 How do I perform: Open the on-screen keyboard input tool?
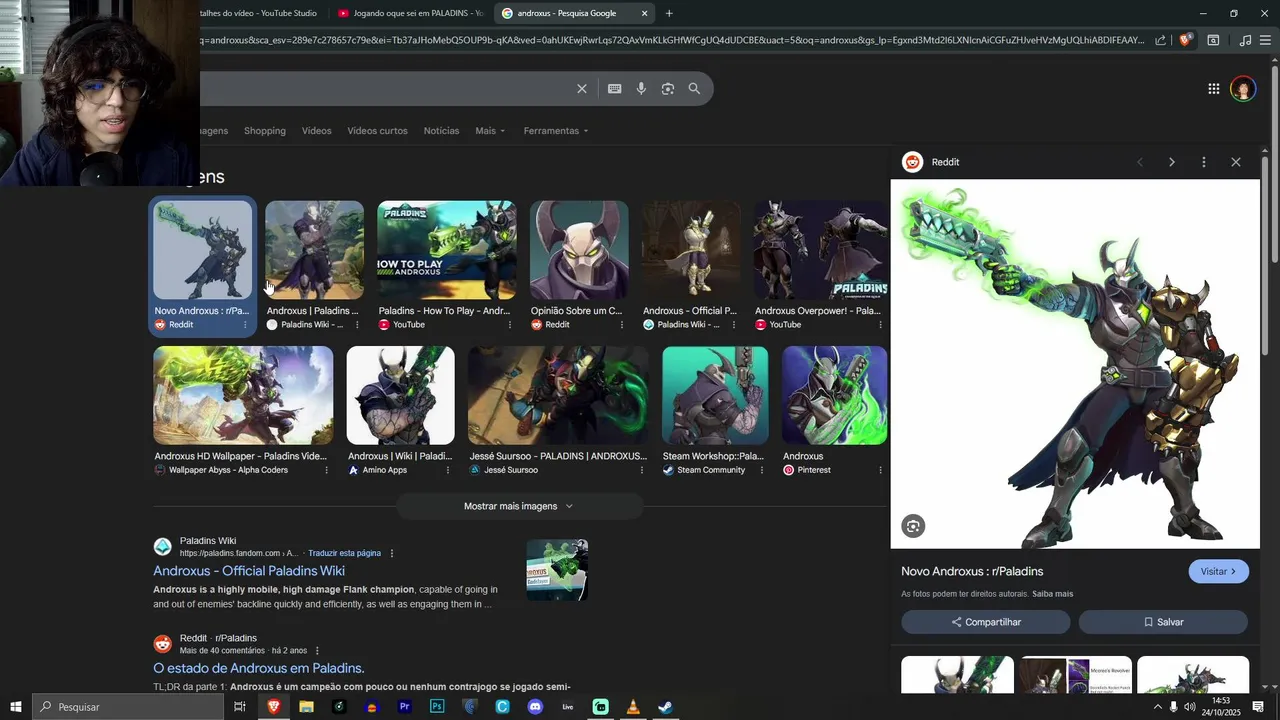click(x=614, y=89)
